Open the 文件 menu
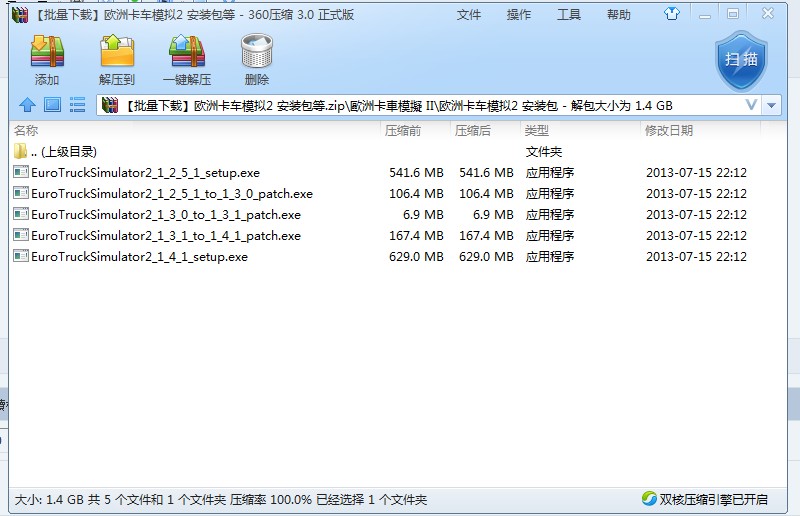The image size is (800, 516). 469,15
